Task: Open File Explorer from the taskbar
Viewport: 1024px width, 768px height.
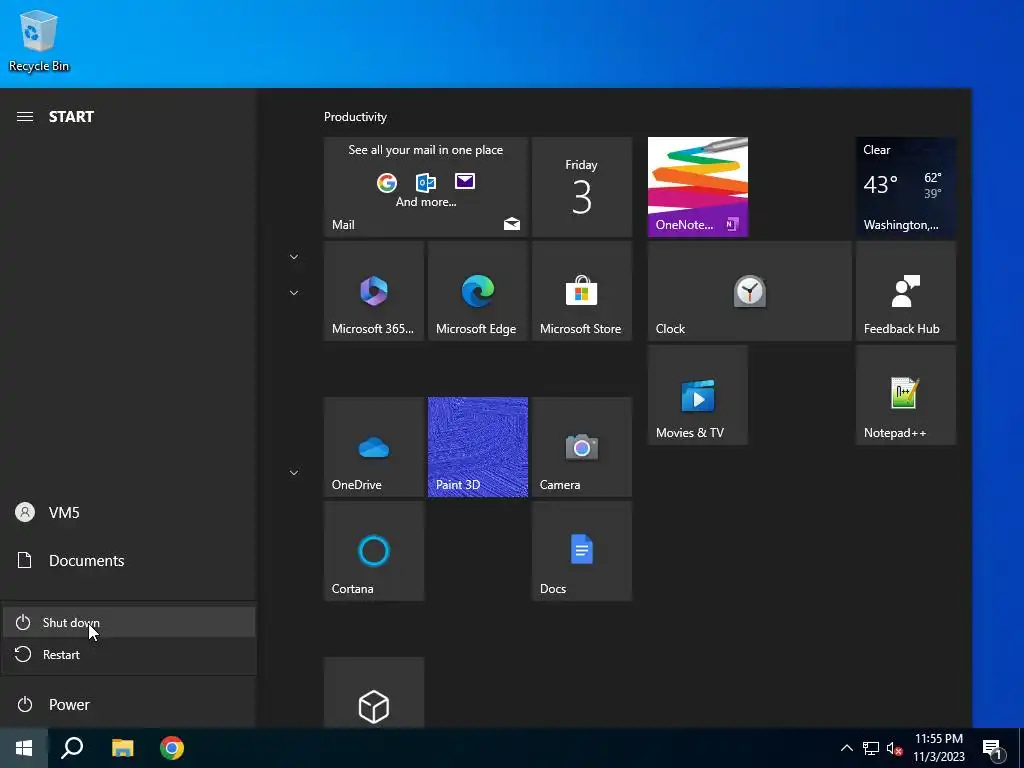Action: (x=122, y=748)
